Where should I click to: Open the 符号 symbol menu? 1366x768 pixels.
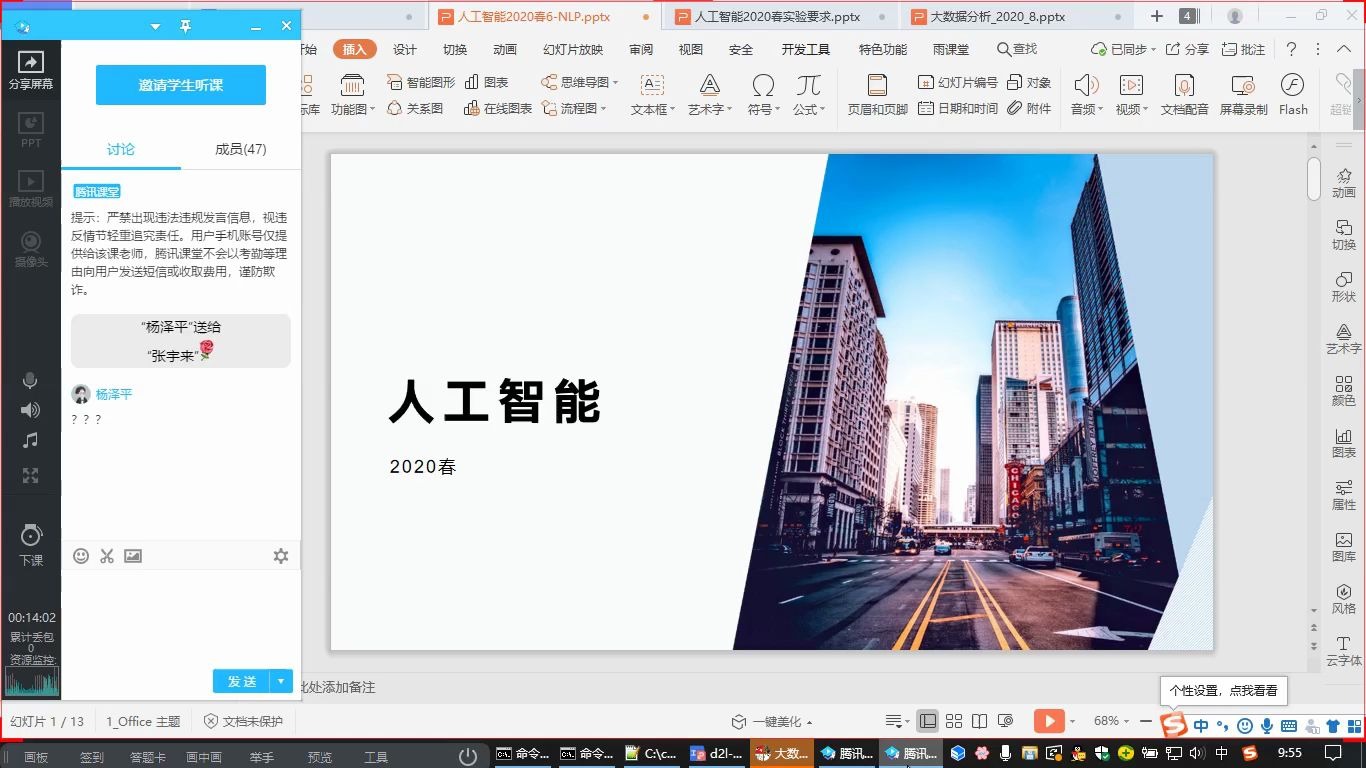[x=764, y=95]
